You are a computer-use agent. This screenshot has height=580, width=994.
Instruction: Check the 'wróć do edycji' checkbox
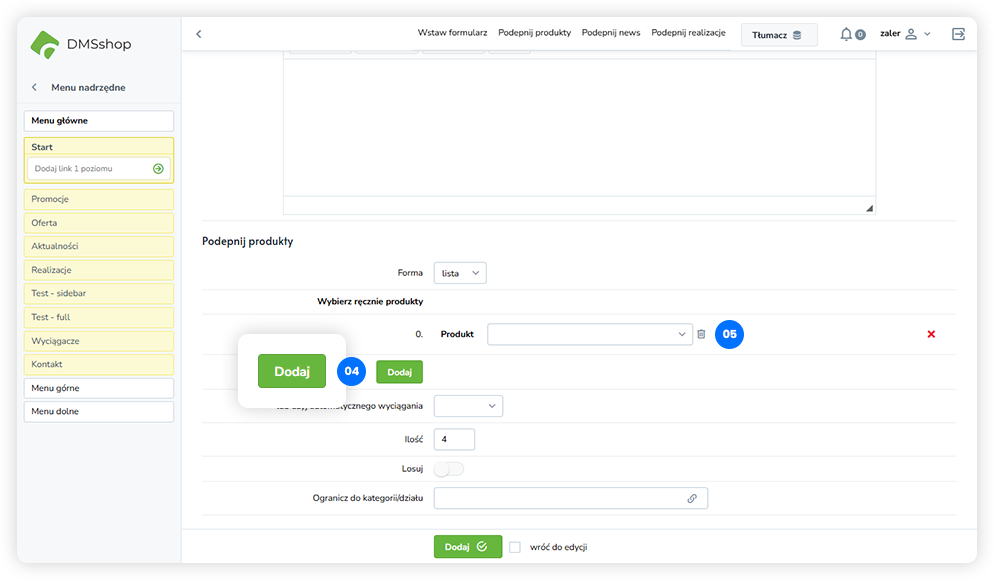click(515, 547)
